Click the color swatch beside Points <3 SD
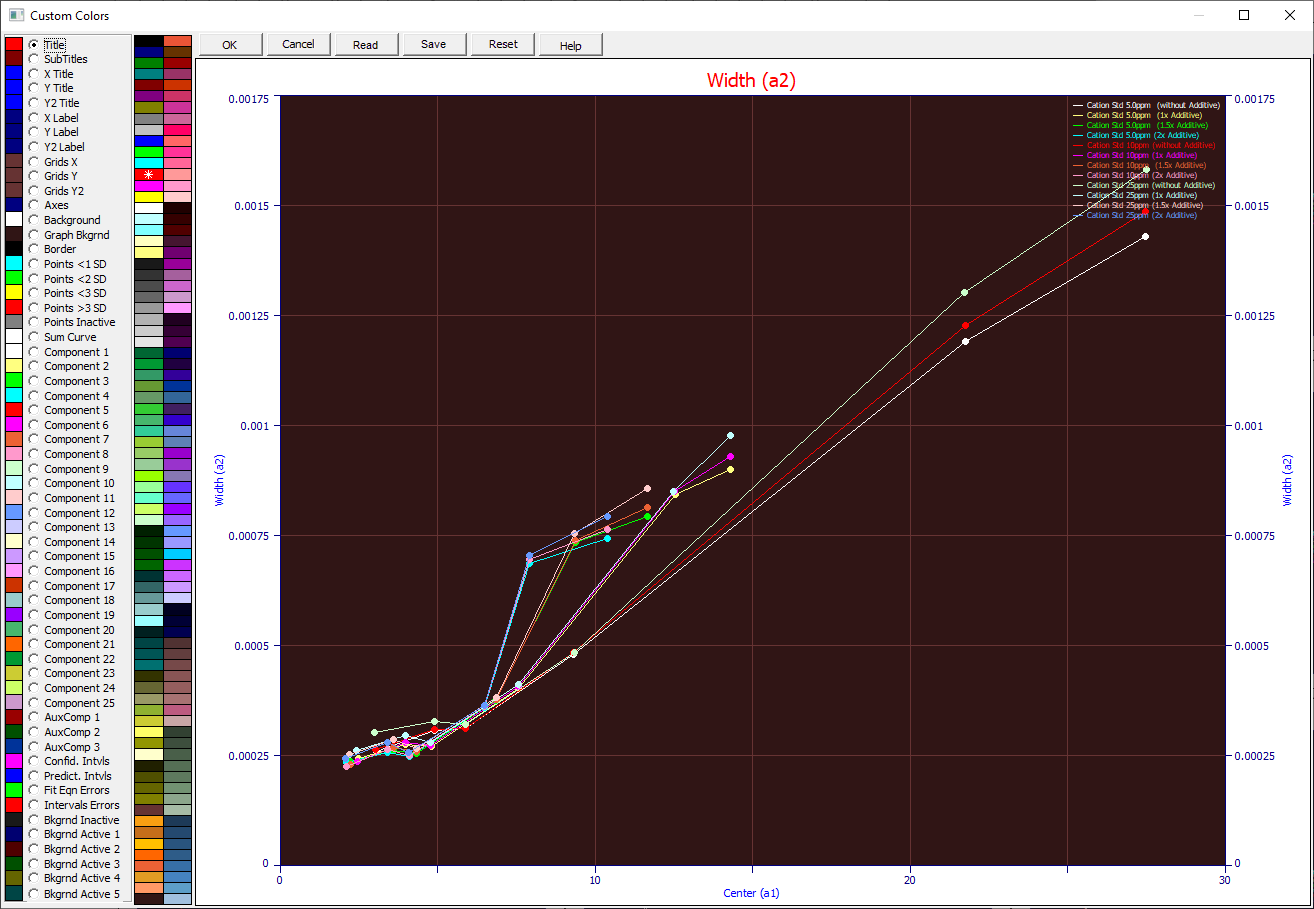 pos(14,293)
